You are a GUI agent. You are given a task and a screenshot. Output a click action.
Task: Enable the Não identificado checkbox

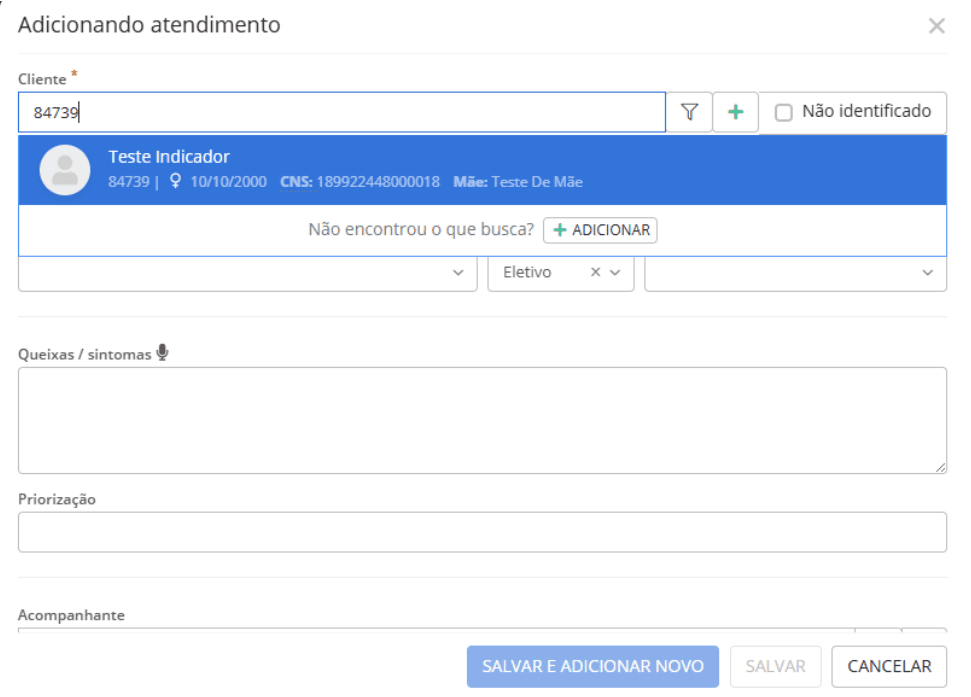coord(783,111)
